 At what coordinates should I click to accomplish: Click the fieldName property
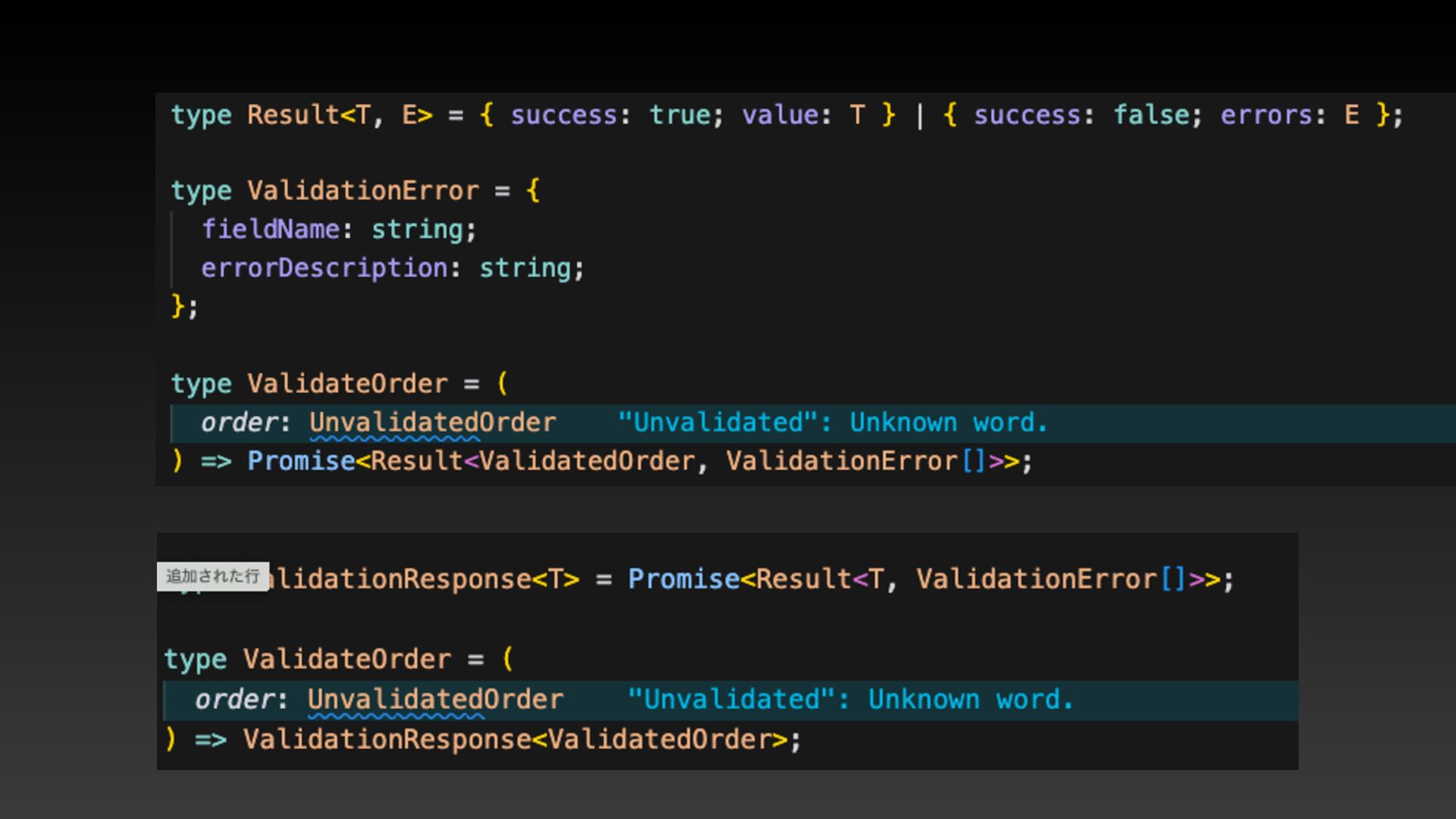pos(270,230)
